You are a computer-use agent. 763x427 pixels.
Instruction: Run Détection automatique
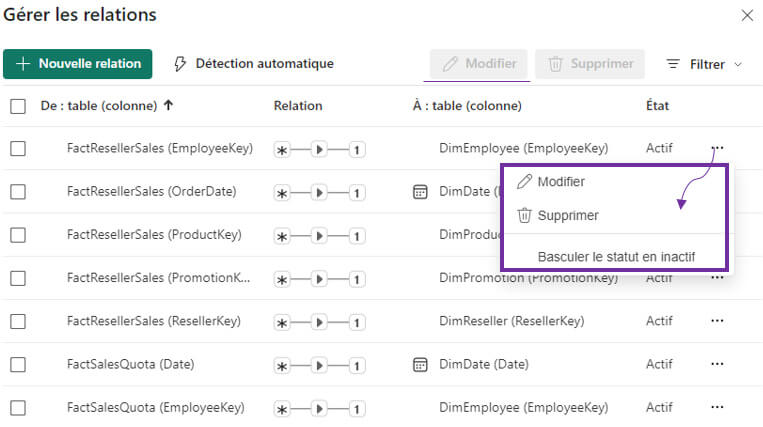point(254,64)
